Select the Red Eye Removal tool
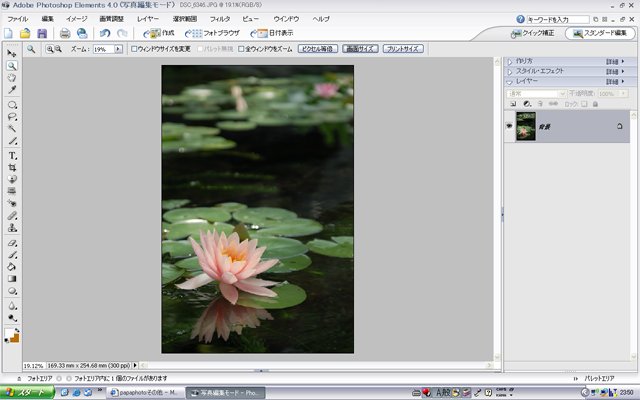 click(x=12, y=203)
